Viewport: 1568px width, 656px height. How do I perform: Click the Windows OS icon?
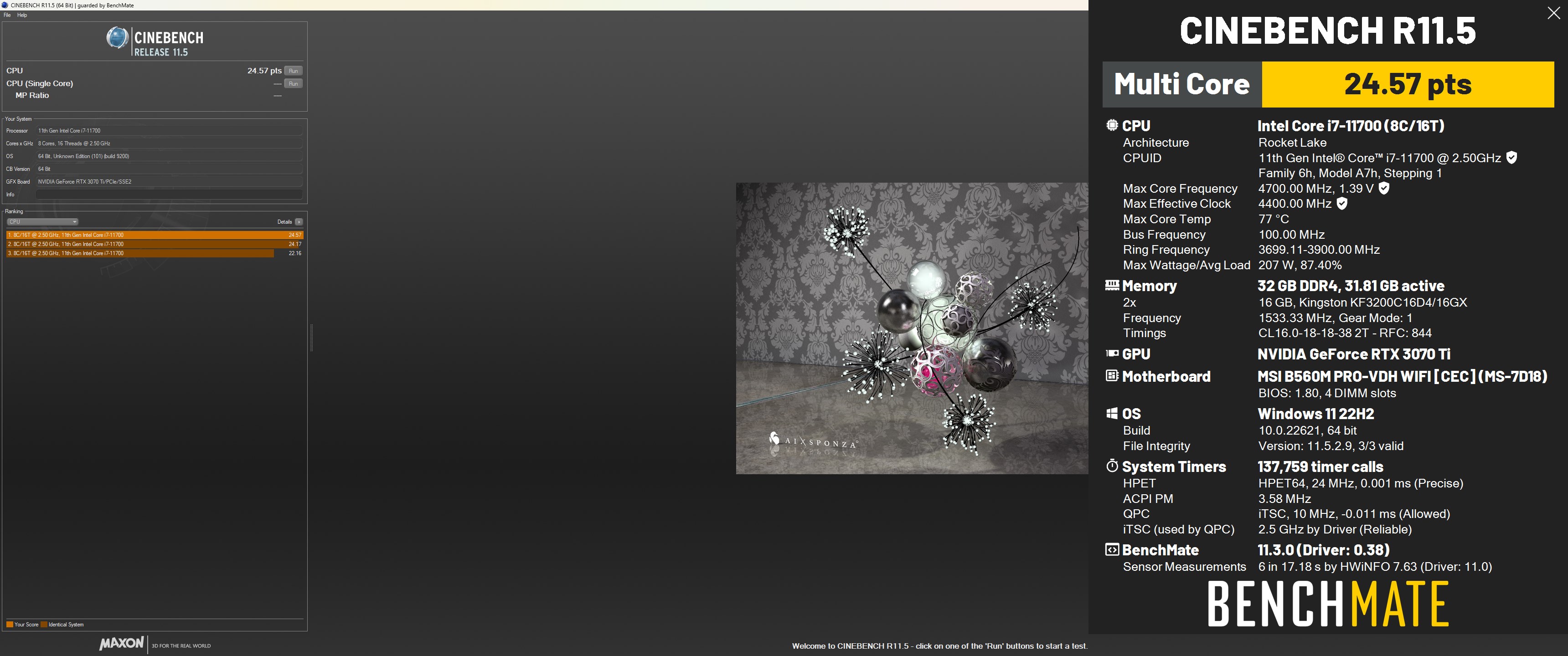[1112, 413]
